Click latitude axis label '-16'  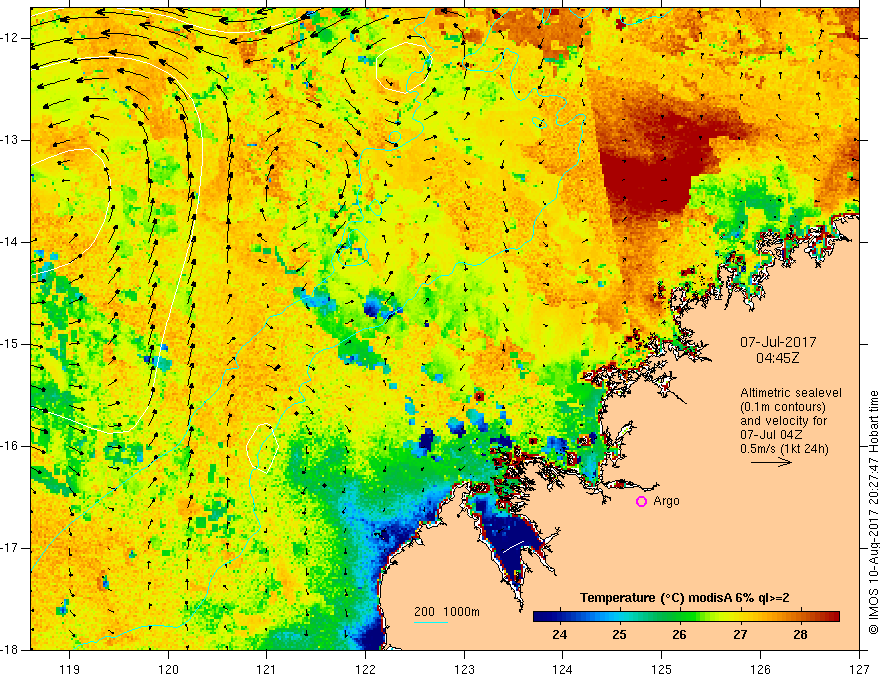10,446
